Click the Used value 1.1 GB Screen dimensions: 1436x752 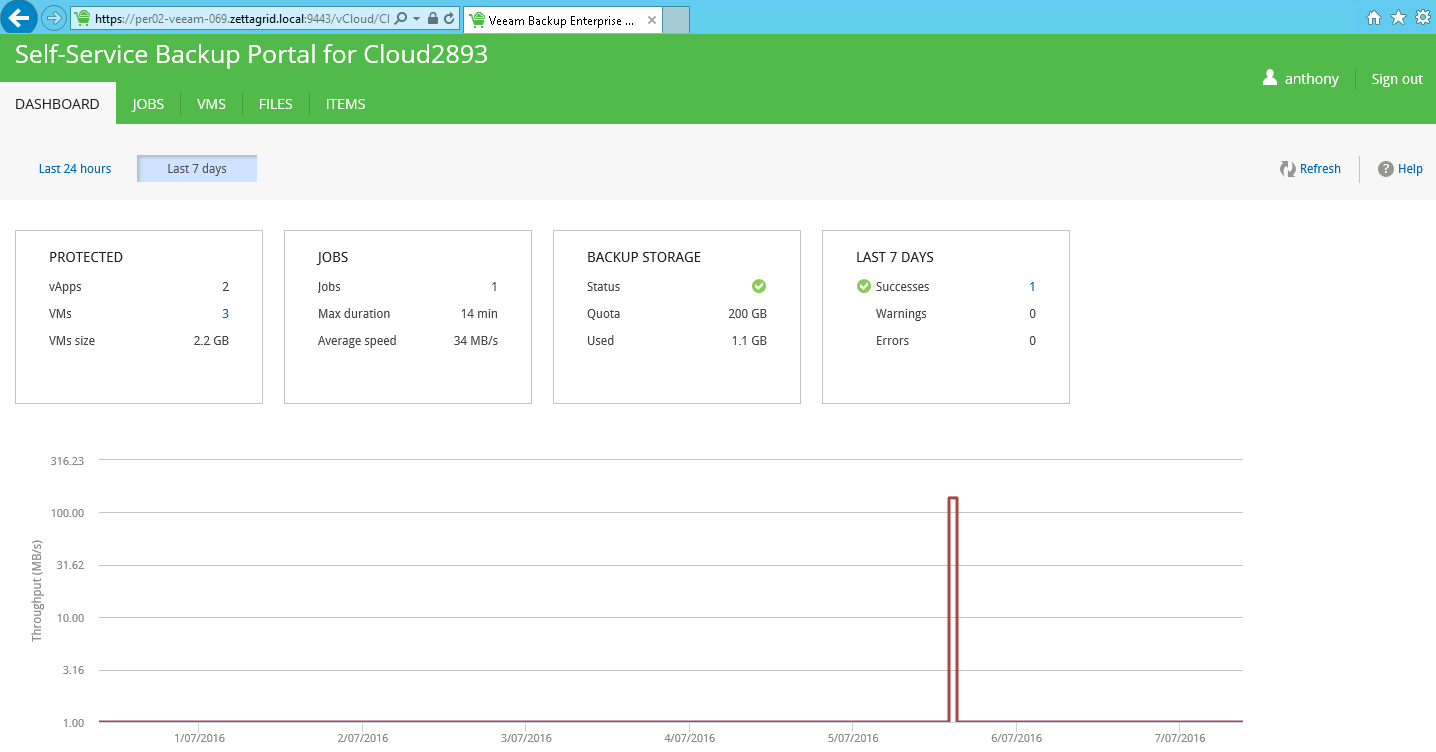(749, 340)
